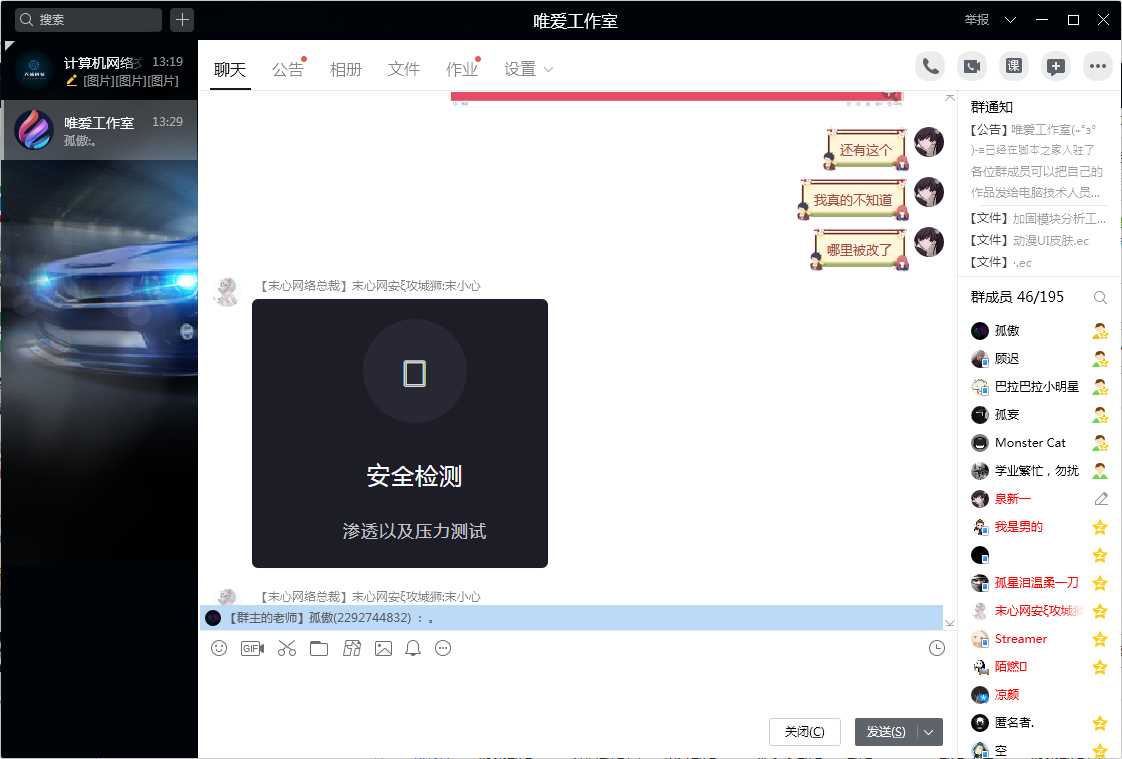
Task: Click the 还有这个 message bubble
Action: [x=865, y=150]
